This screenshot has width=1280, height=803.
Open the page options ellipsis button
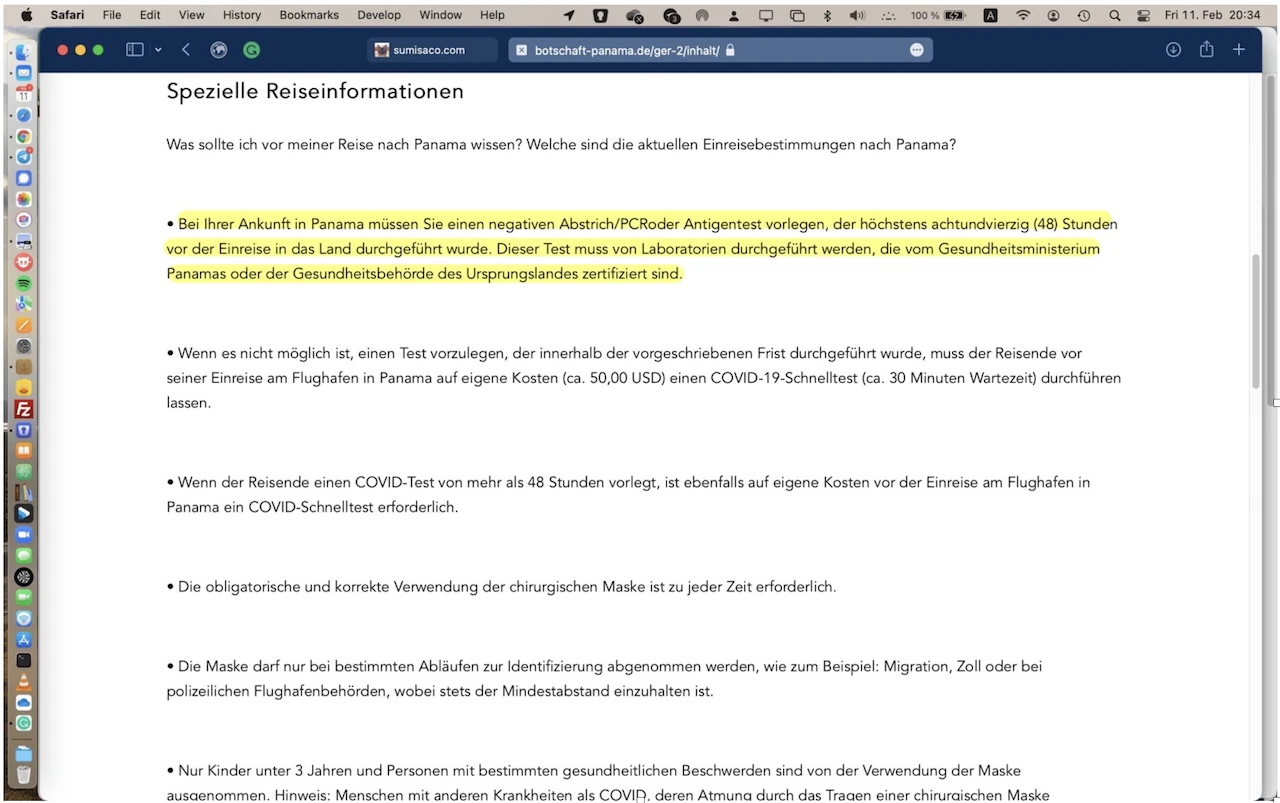(x=916, y=50)
